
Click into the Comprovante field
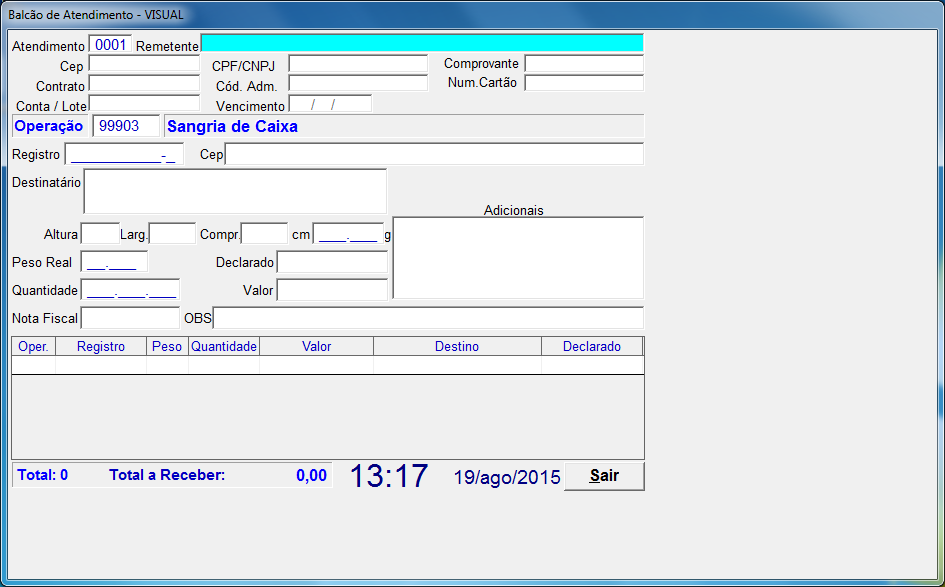[584, 63]
